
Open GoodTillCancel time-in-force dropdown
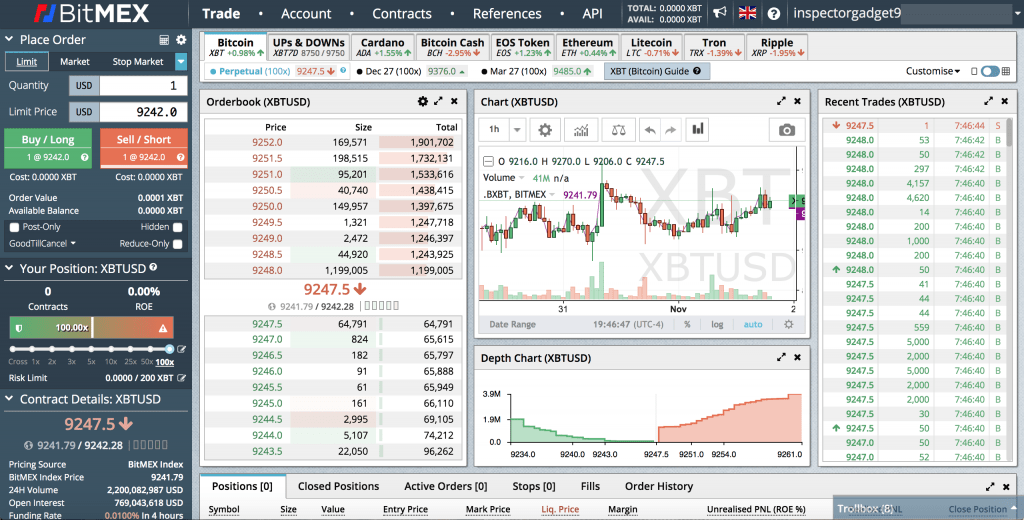42,244
